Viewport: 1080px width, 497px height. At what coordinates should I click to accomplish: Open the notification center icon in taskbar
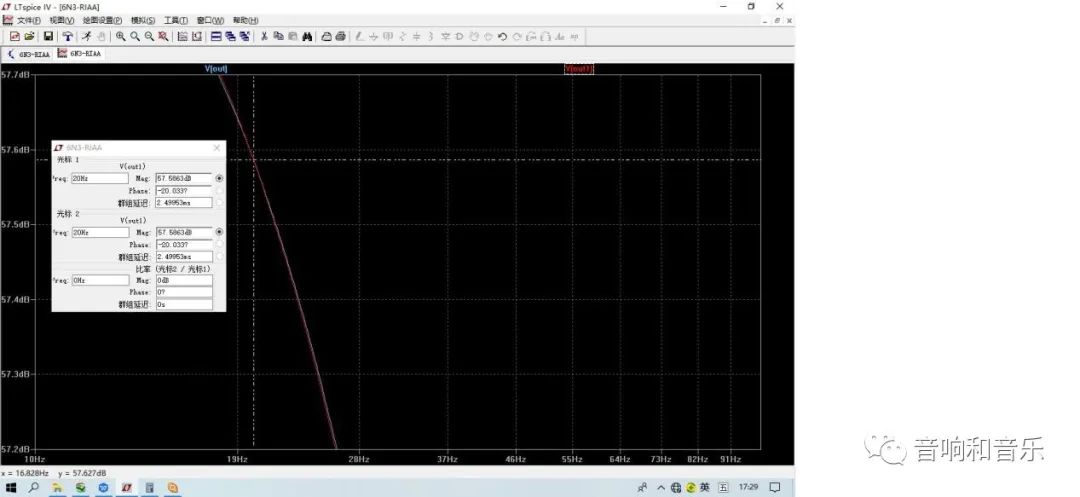[x=775, y=487]
